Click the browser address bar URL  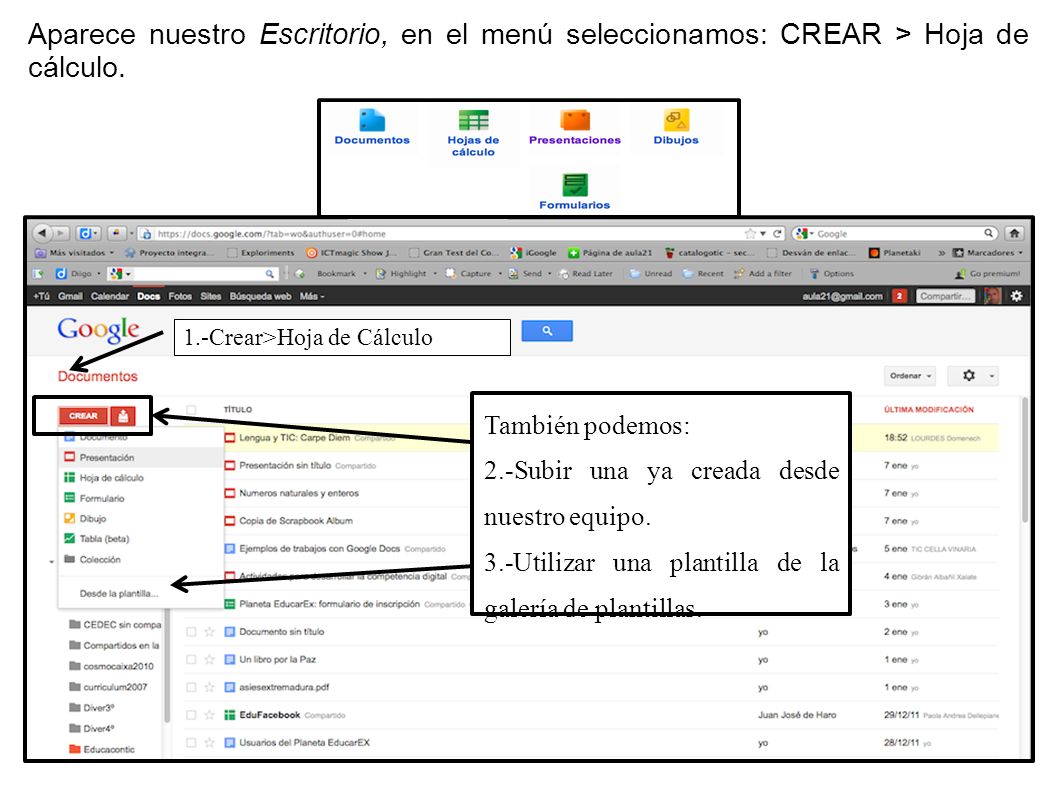coord(271,234)
